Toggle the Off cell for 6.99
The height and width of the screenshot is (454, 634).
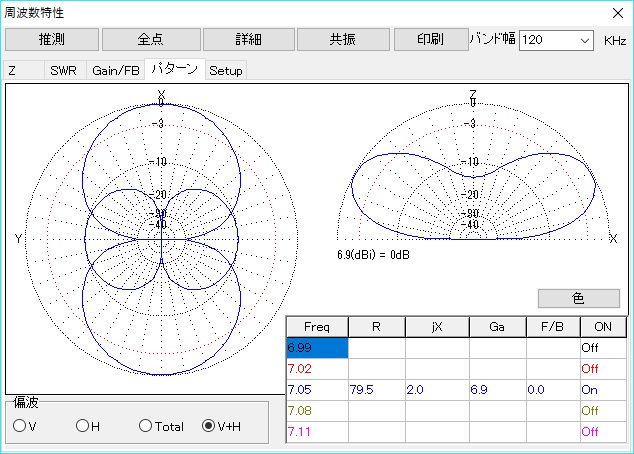(x=603, y=348)
